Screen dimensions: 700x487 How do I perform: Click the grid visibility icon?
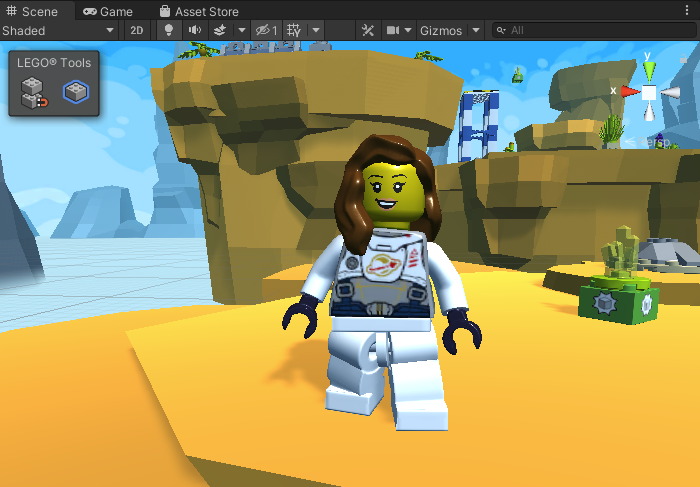(x=294, y=30)
